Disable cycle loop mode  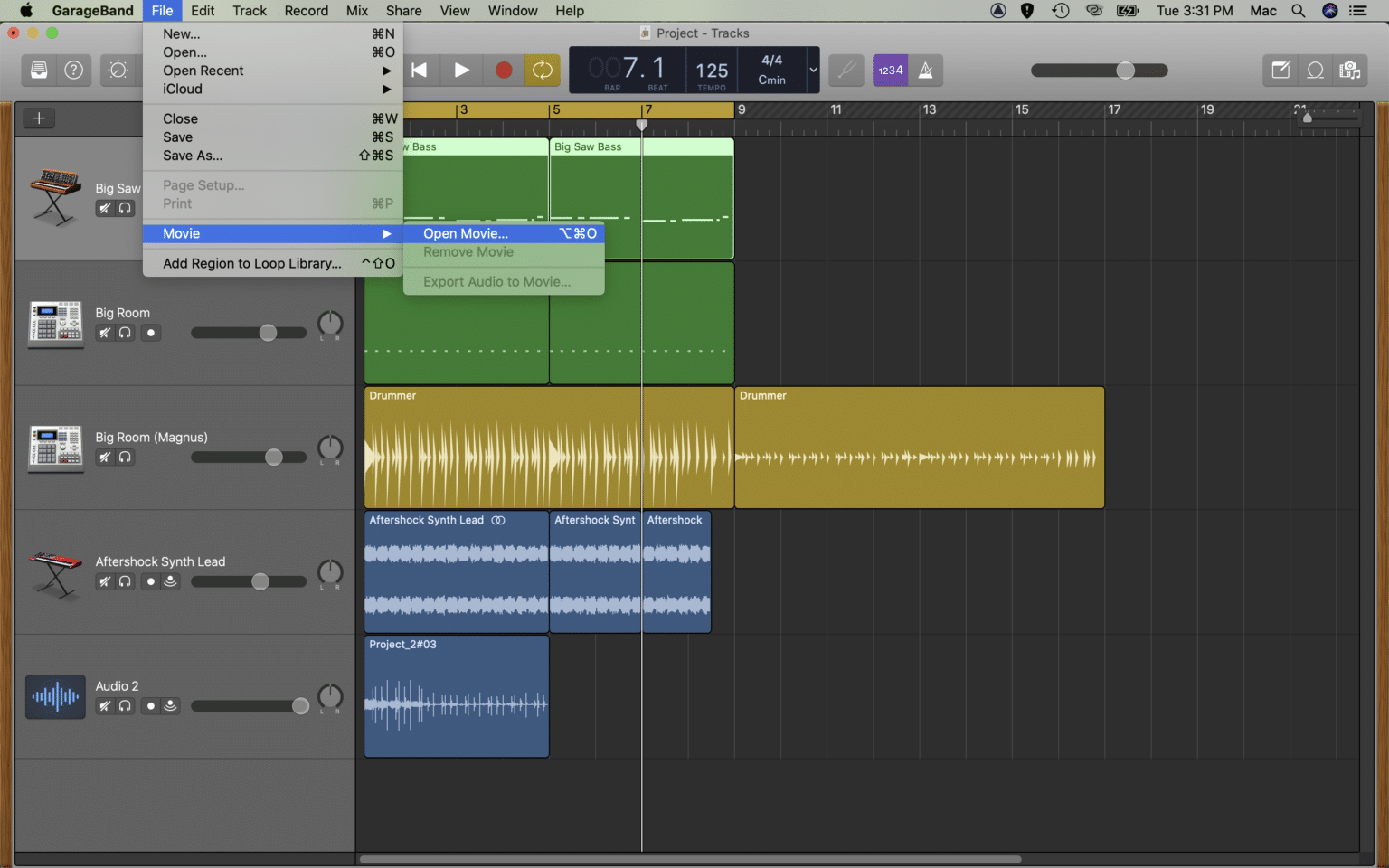(x=542, y=70)
